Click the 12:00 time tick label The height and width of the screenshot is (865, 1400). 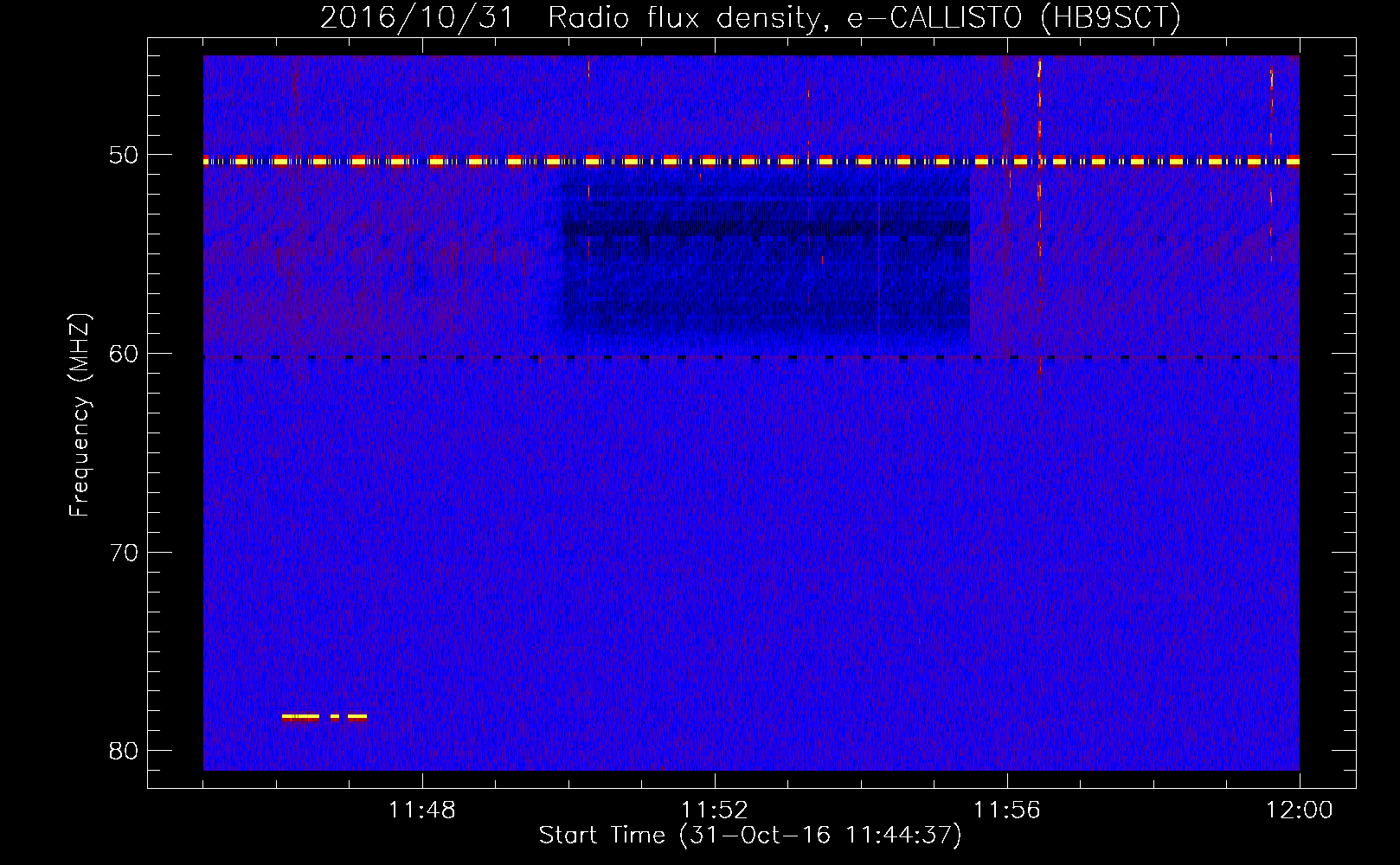click(1300, 811)
